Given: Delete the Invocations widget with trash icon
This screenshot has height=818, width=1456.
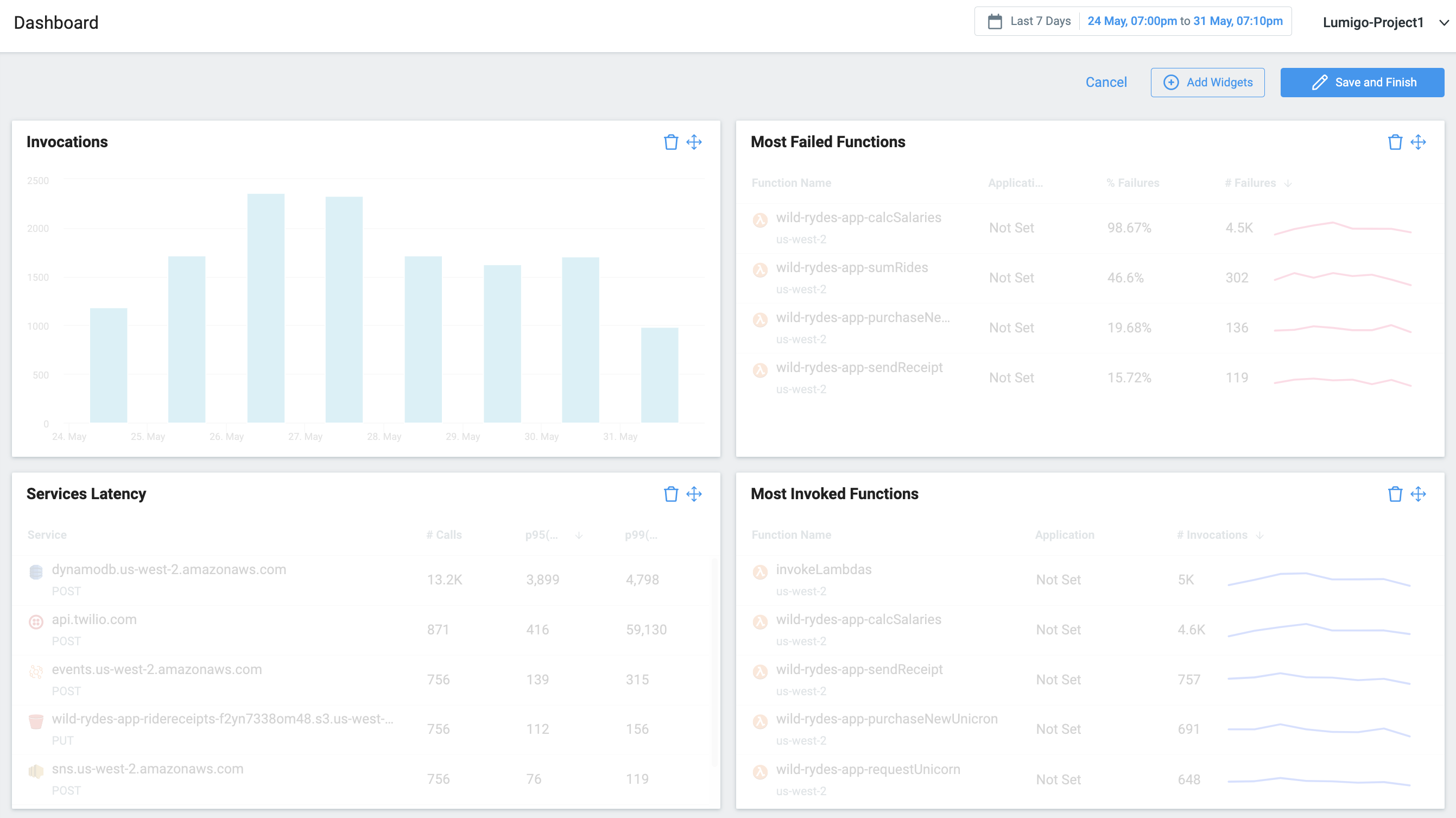Looking at the screenshot, I should point(670,142).
